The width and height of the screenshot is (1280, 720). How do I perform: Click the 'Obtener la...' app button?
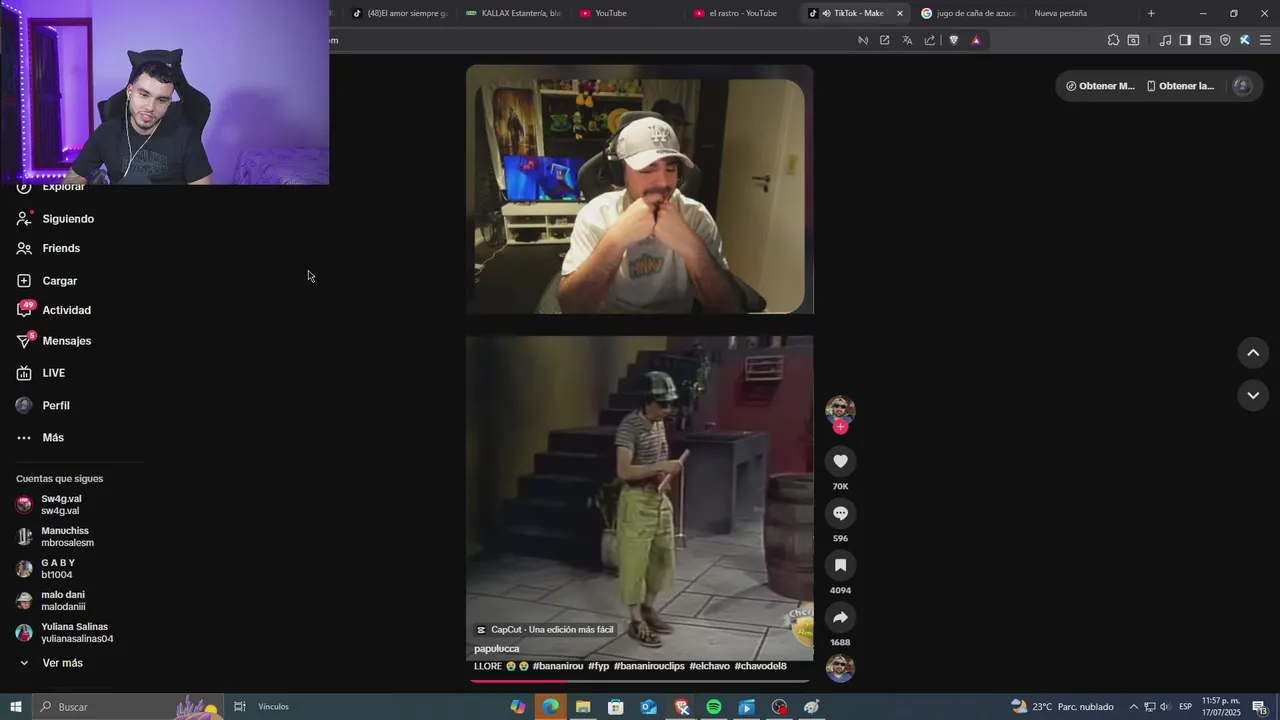tap(1180, 86)
